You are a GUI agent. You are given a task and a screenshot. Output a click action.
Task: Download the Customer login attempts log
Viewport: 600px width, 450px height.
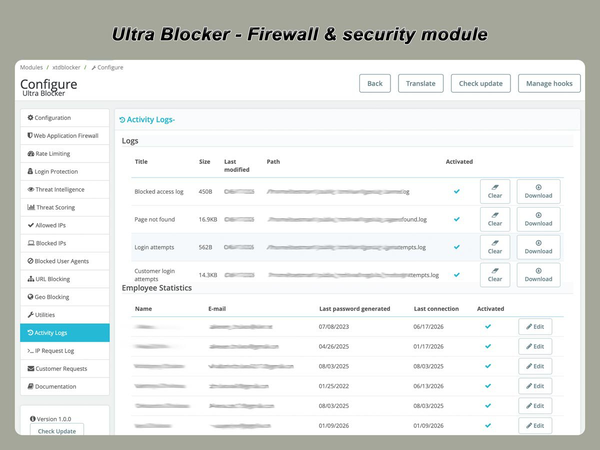(x=538, y=275)
